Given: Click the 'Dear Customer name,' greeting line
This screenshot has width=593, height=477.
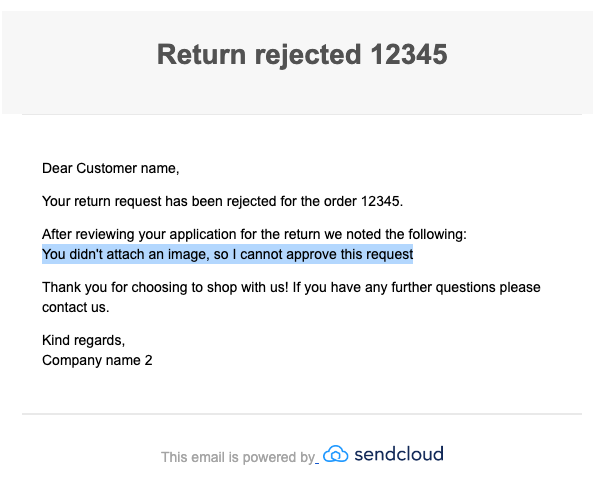Looking at the screenshot, I should (x=110, y=168).
